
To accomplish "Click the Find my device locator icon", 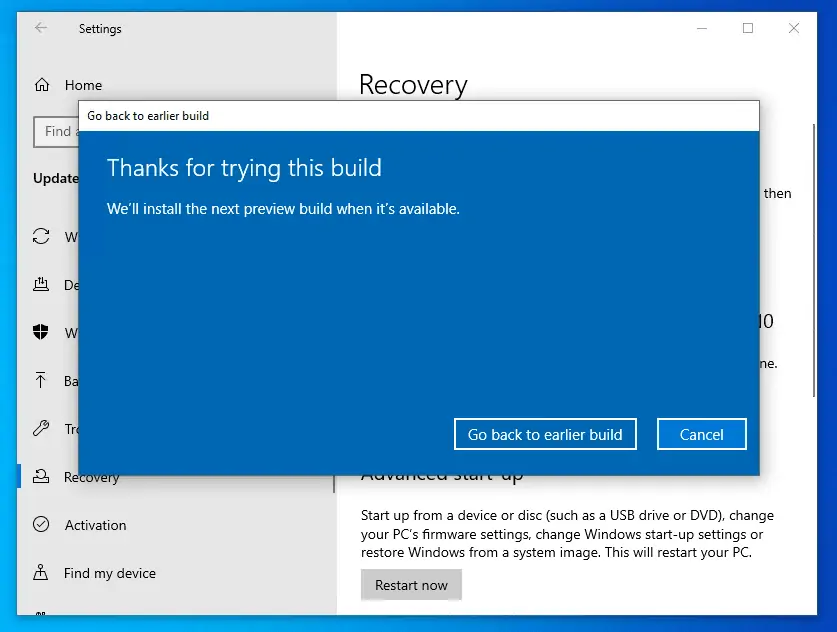I will 40,573.
